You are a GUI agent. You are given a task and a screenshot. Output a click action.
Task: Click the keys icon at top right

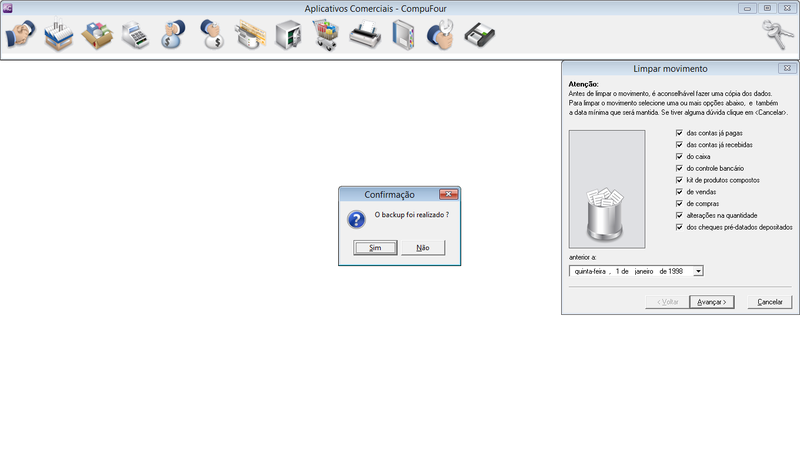coord(777,35)
